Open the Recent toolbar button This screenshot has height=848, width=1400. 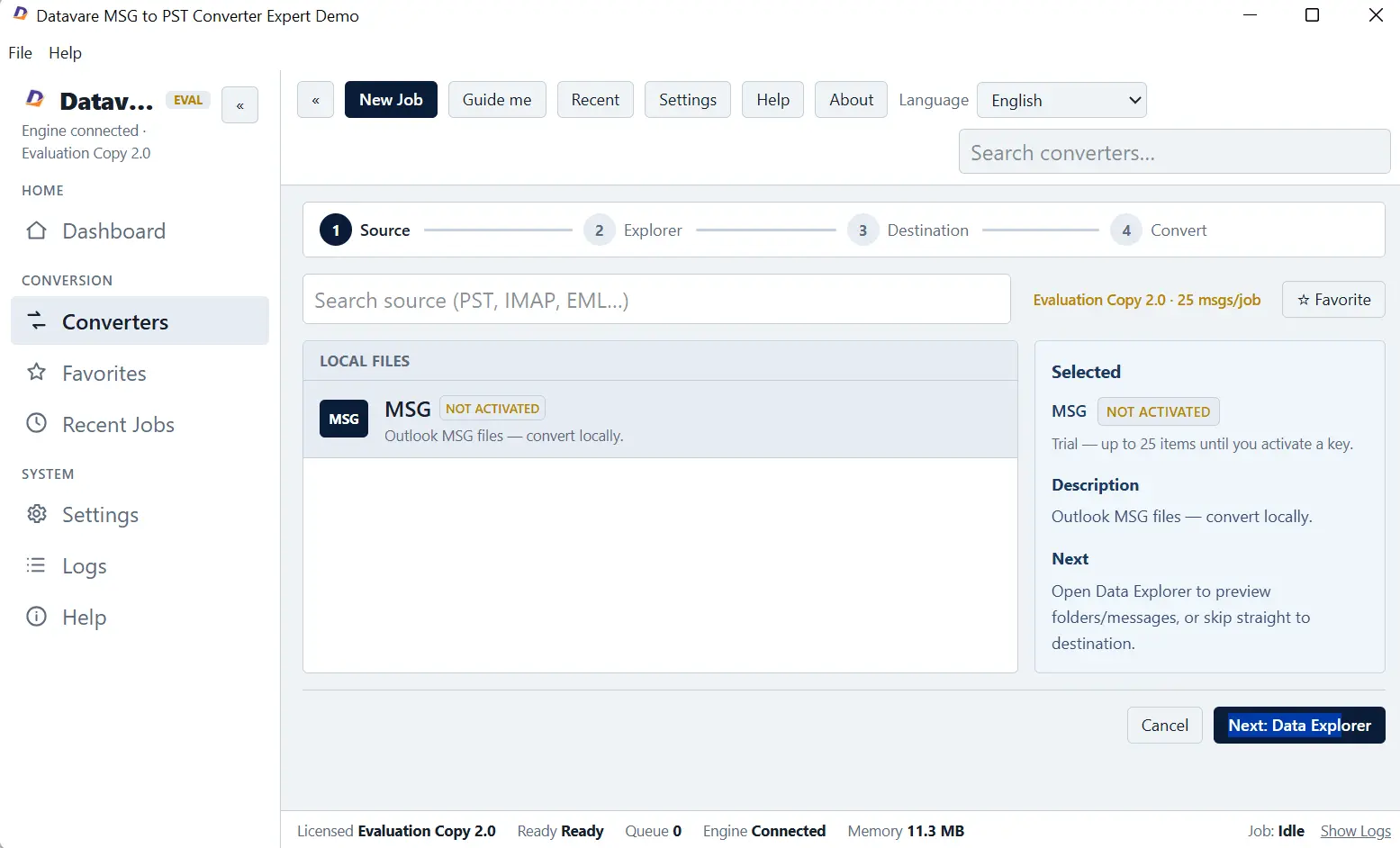pos(595,100)
